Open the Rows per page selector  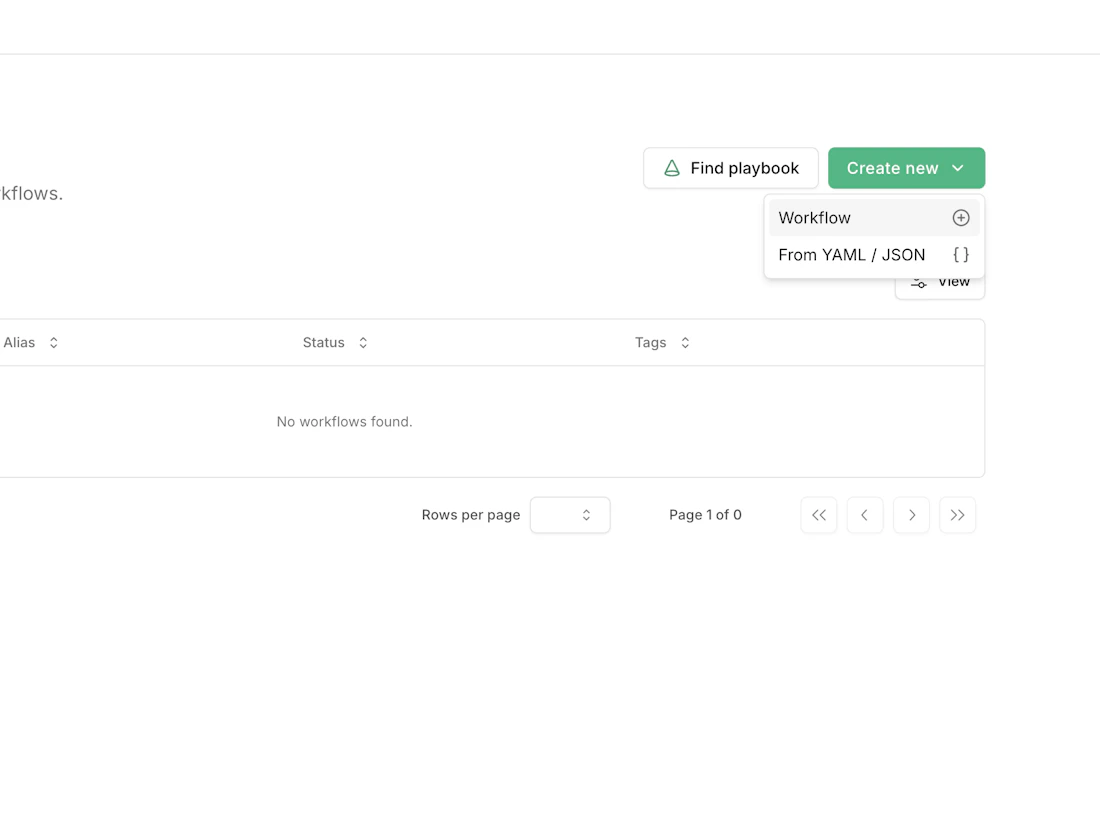tap(570, 515)
